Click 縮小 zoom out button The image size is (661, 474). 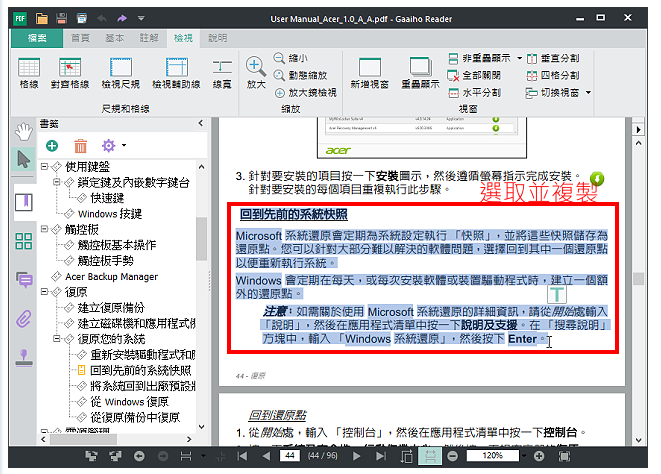pyautogui.click(x=291, y=58)
